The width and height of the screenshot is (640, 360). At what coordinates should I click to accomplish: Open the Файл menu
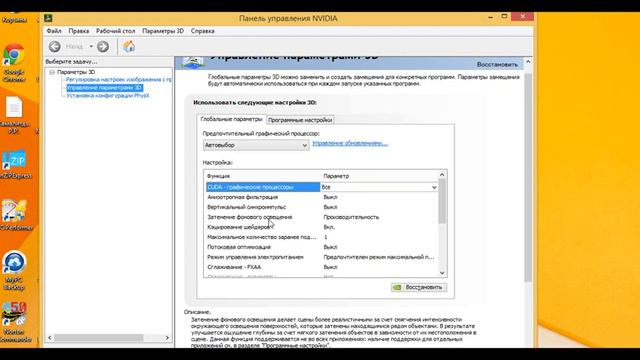[54, 31]
